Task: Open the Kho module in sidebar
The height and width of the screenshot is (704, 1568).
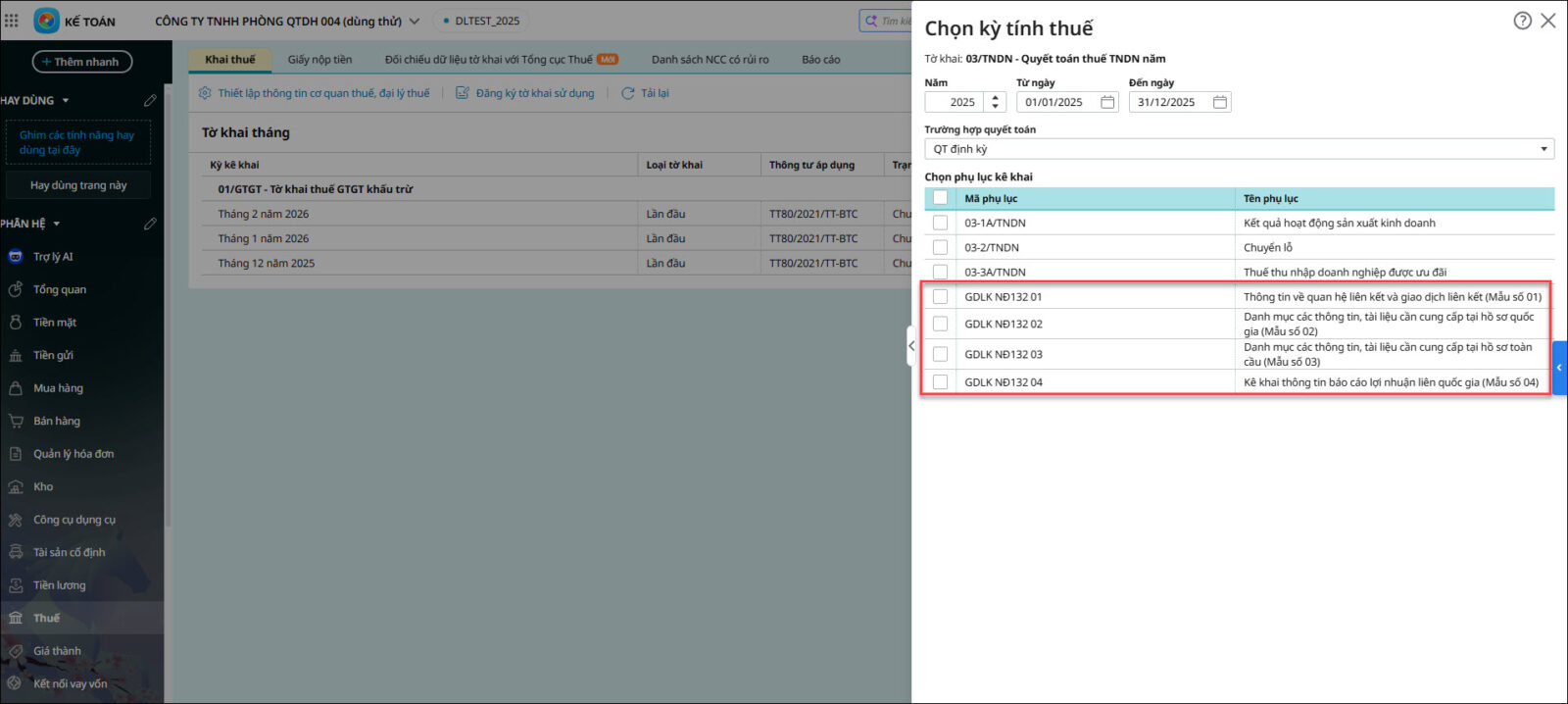Action: tap(43, 486)
